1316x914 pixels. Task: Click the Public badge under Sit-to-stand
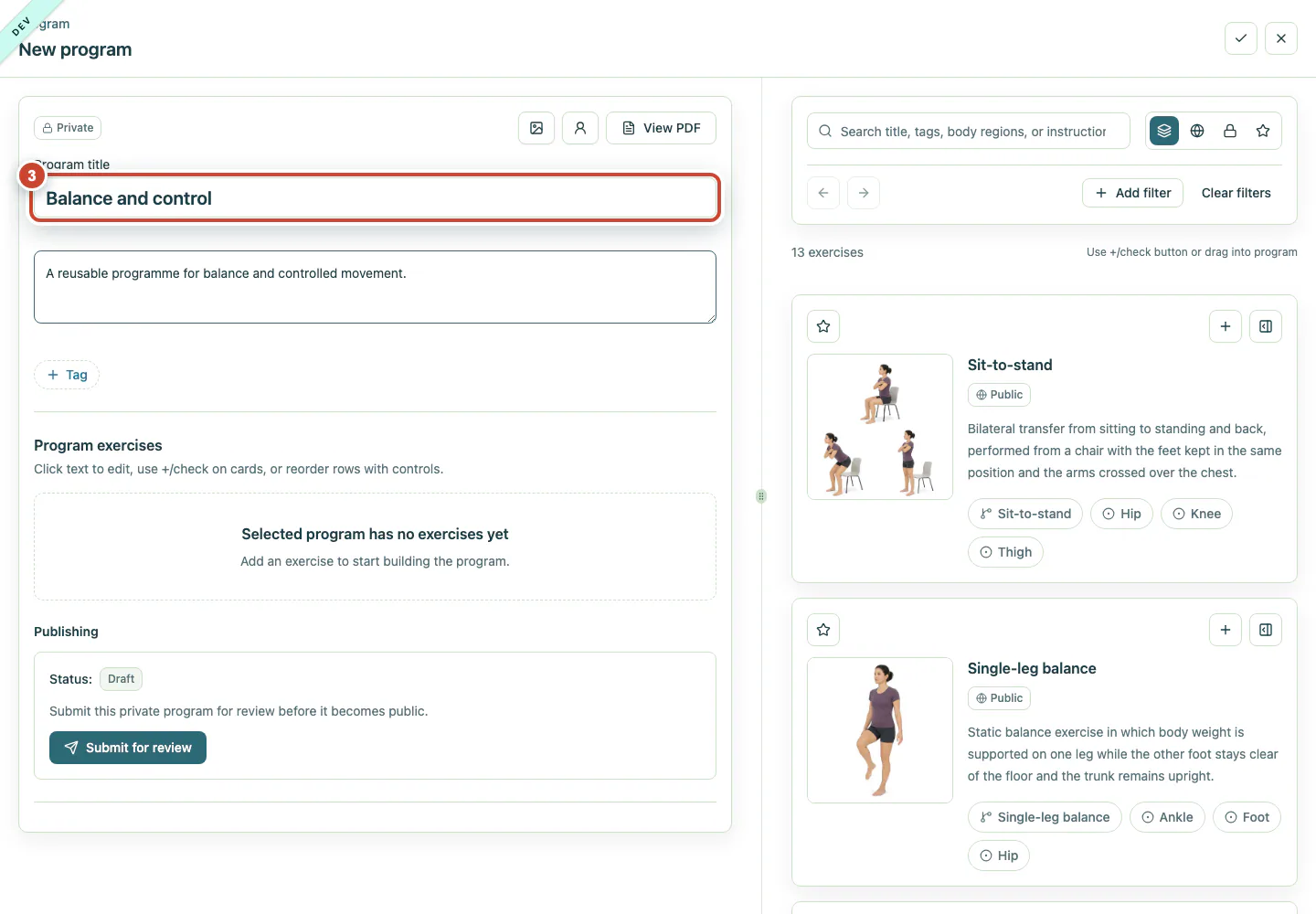tap(999, 395)
